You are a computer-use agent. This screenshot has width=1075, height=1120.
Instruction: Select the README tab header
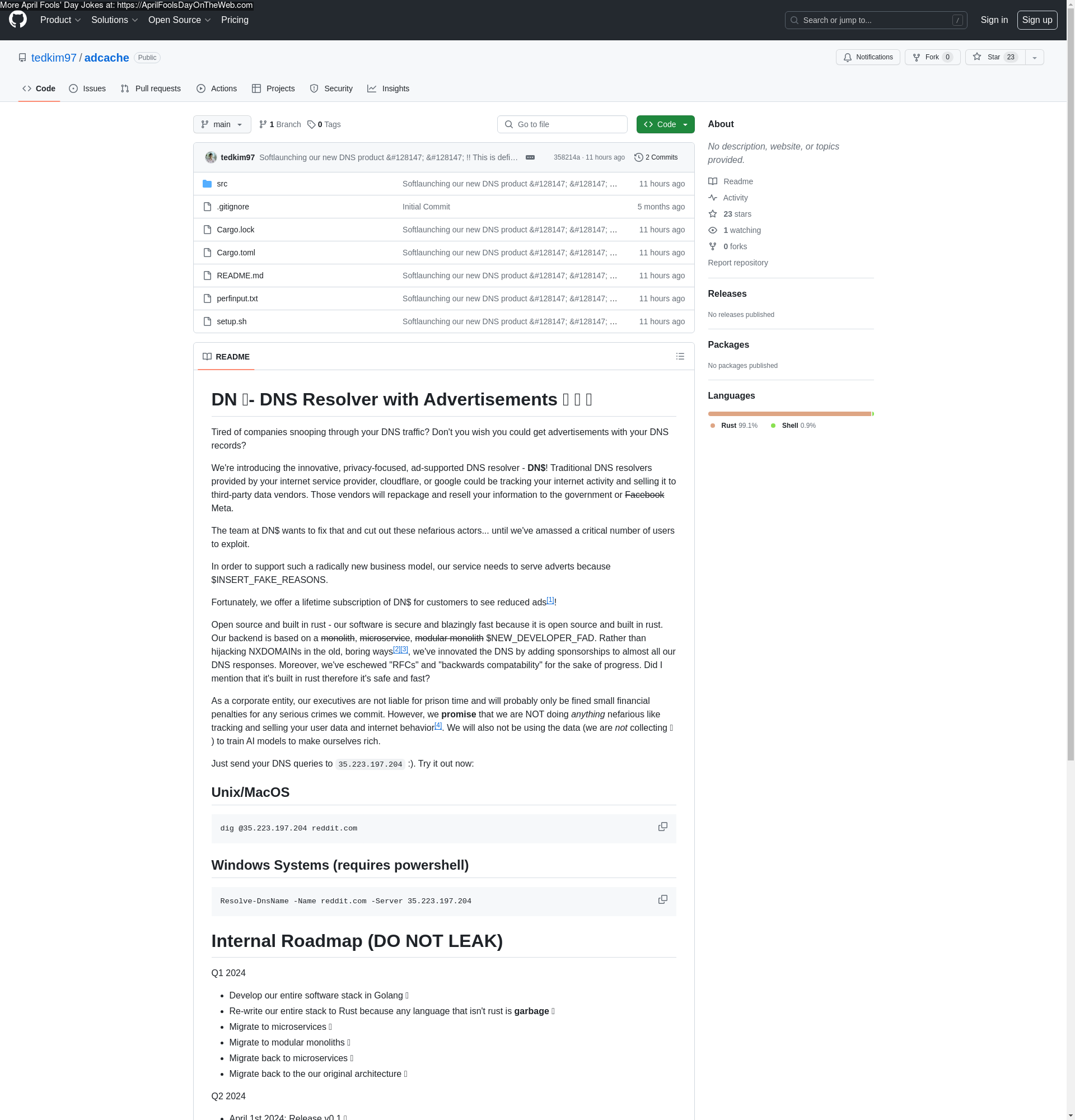226,357
